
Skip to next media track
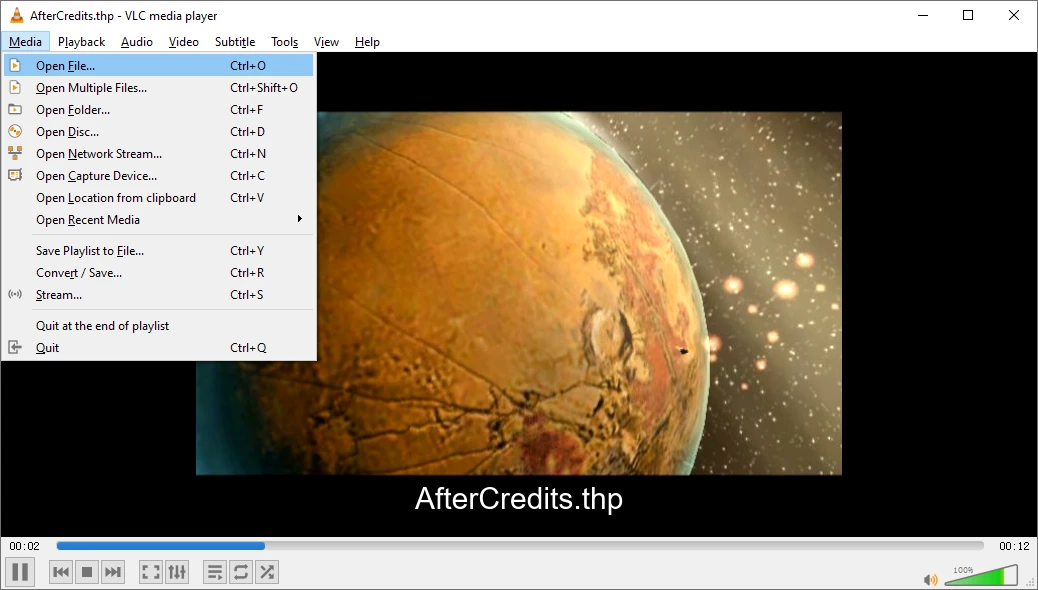pos(113,572)
